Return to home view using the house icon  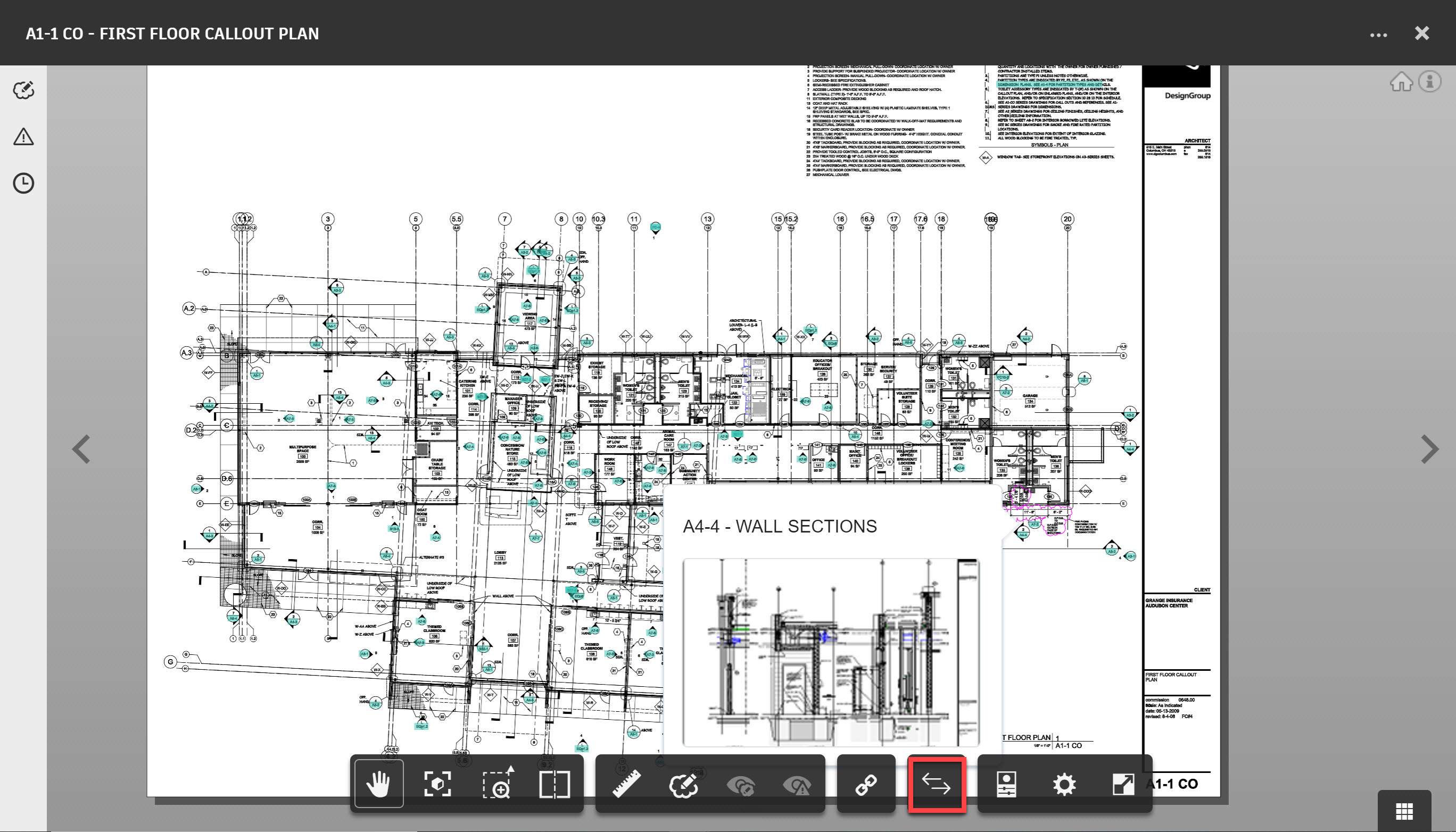point(1402,82)
